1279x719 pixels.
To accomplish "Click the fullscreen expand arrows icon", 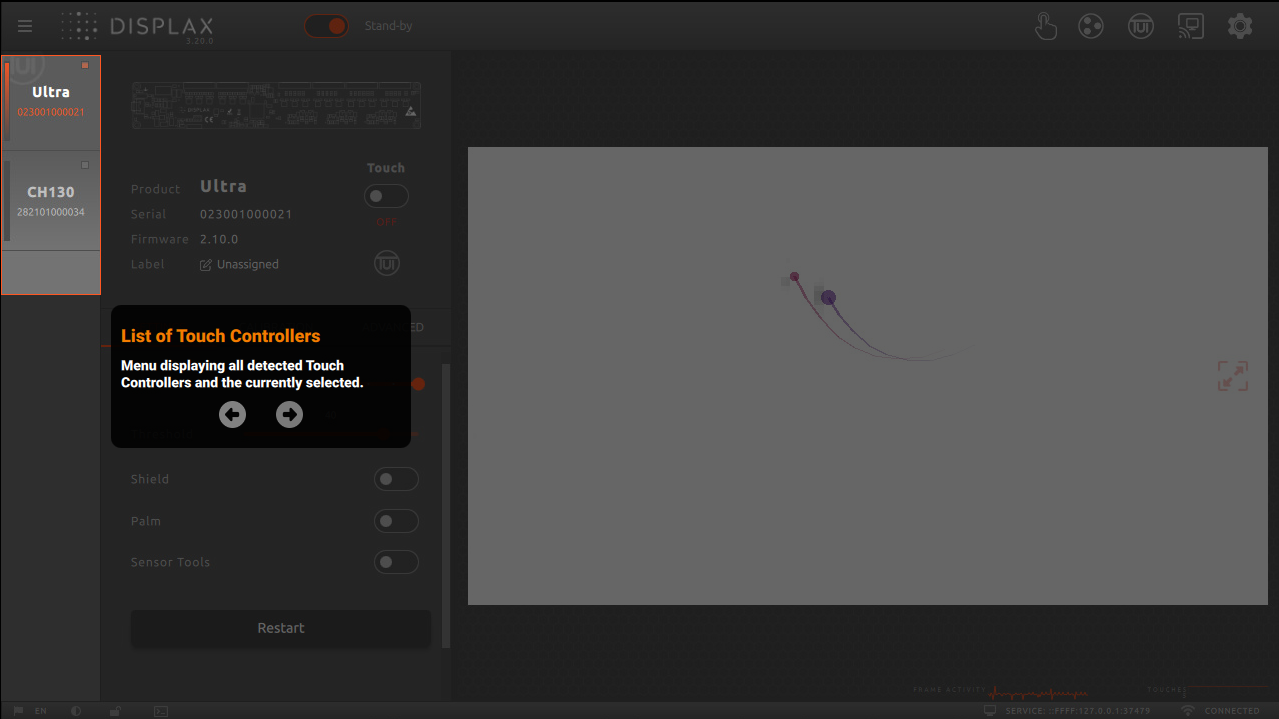I will (1232, 376).
